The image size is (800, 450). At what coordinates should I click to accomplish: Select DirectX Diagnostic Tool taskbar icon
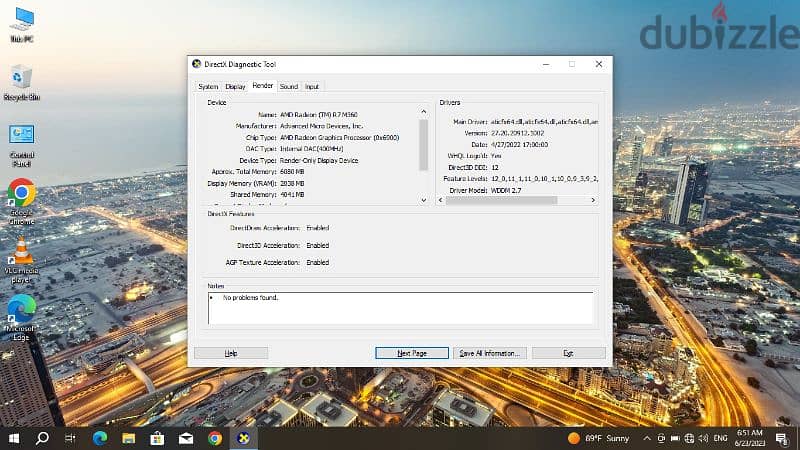244,438
